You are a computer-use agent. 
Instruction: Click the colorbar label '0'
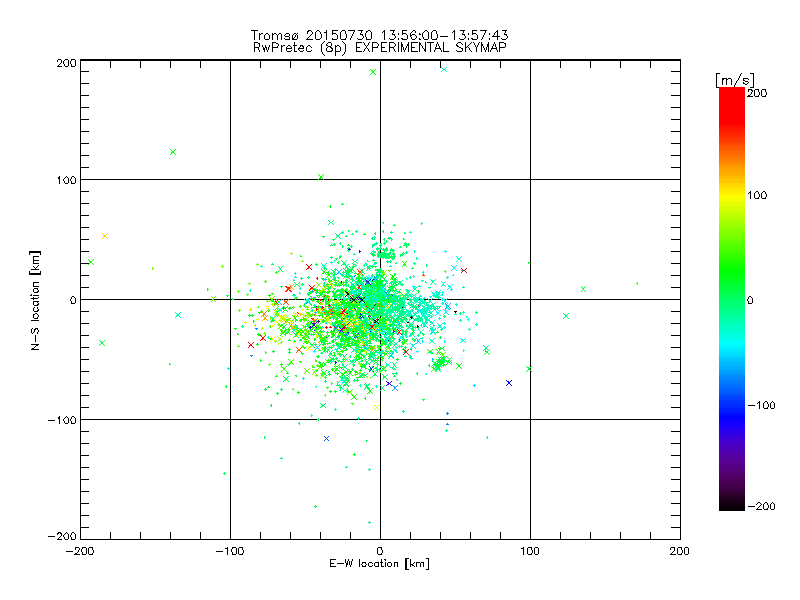750,300
